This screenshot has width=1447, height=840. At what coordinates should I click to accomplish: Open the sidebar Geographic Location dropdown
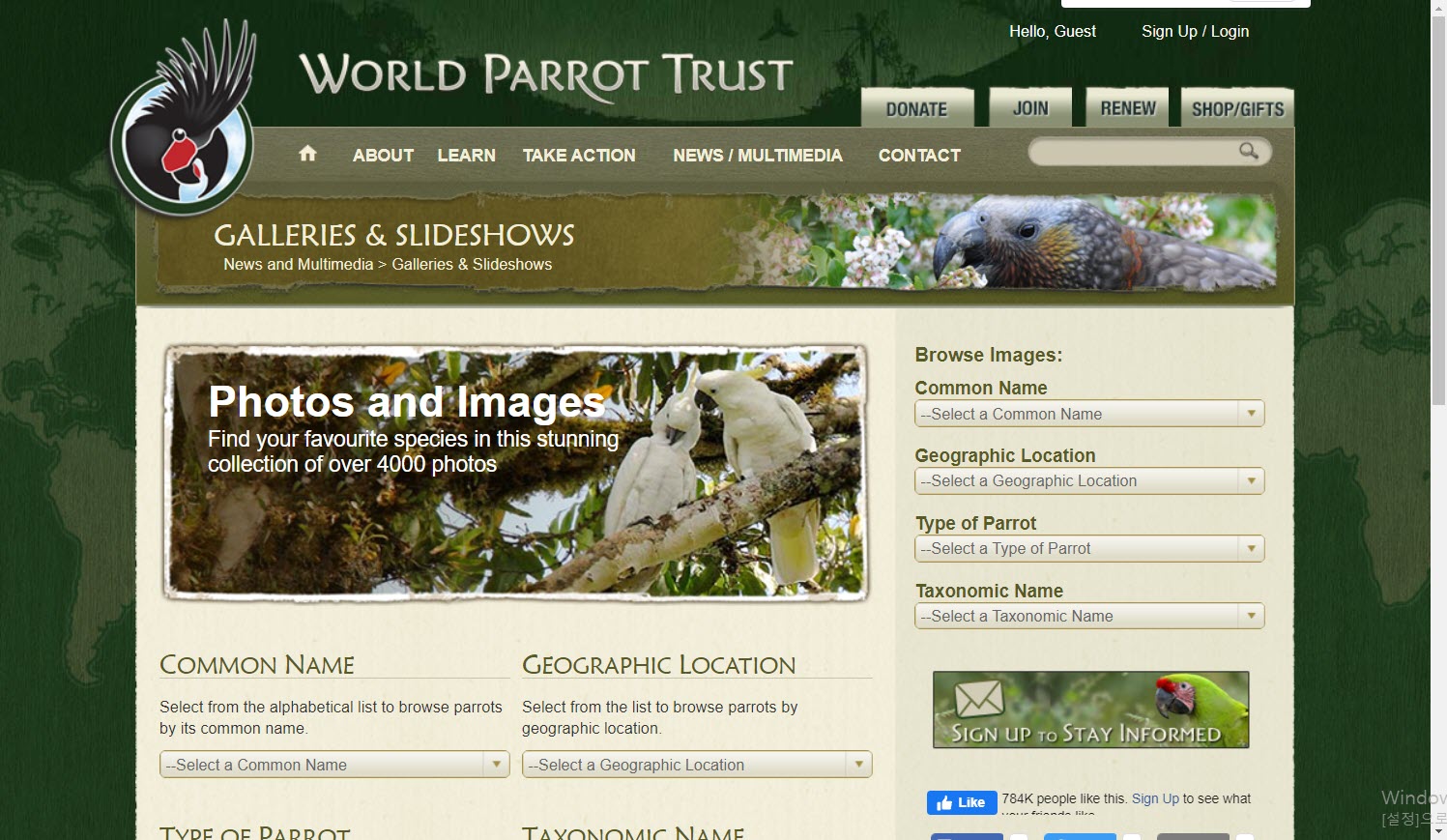pos(1089,480)
